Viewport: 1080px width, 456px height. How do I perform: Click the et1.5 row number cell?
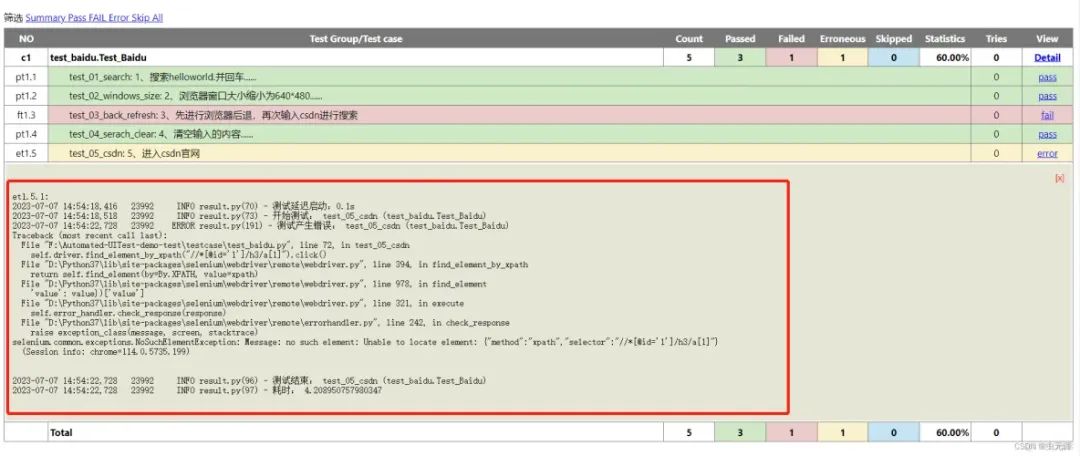26,154
